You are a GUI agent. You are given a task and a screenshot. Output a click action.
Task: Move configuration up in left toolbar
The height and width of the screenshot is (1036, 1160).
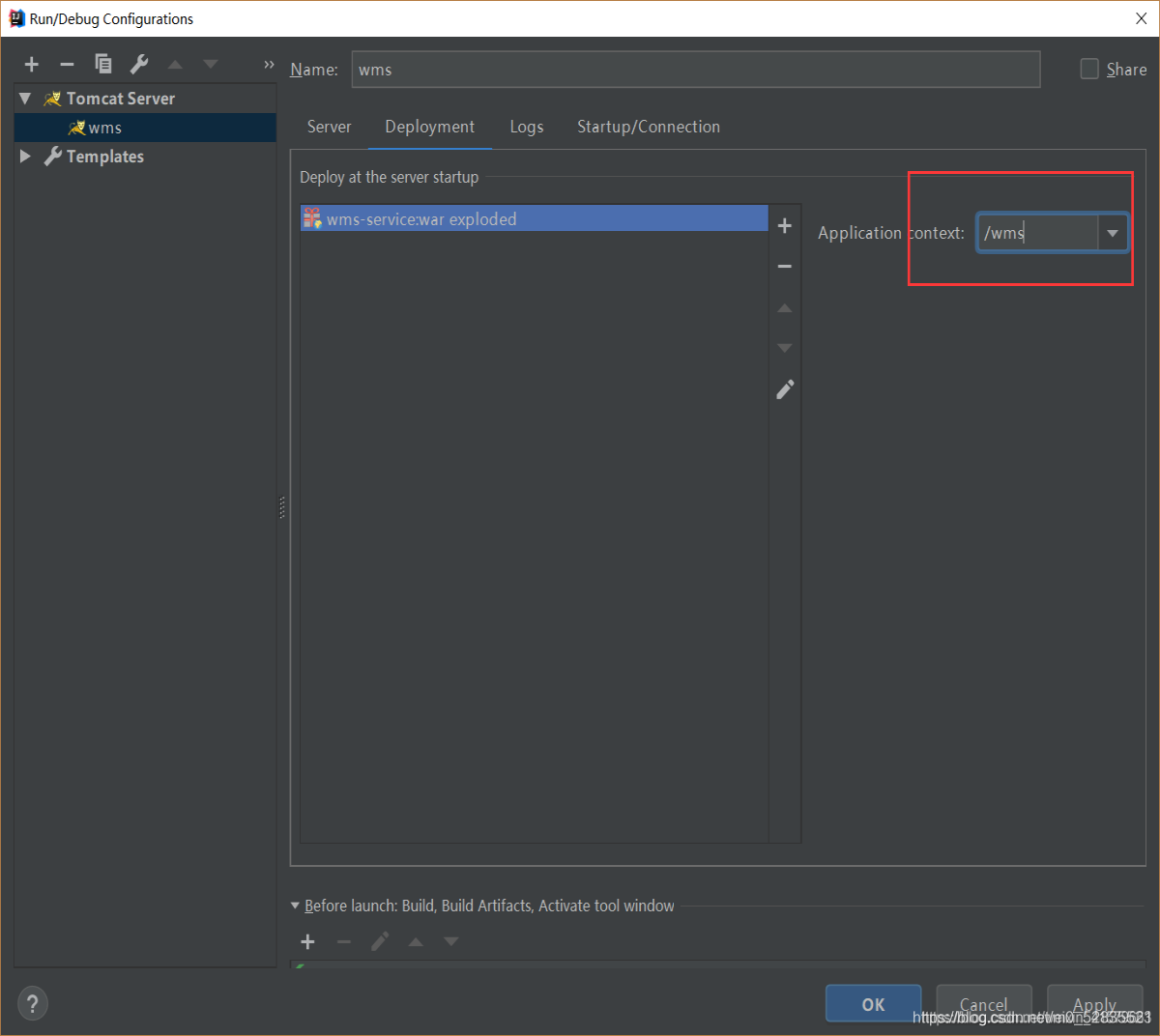point(175,65)
